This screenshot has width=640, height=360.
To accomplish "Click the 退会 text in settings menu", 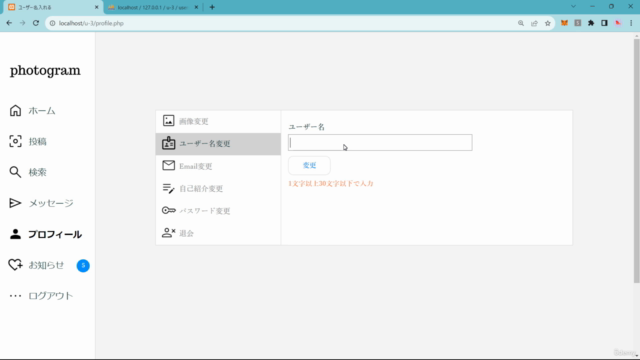I will (x=187, y=233).
